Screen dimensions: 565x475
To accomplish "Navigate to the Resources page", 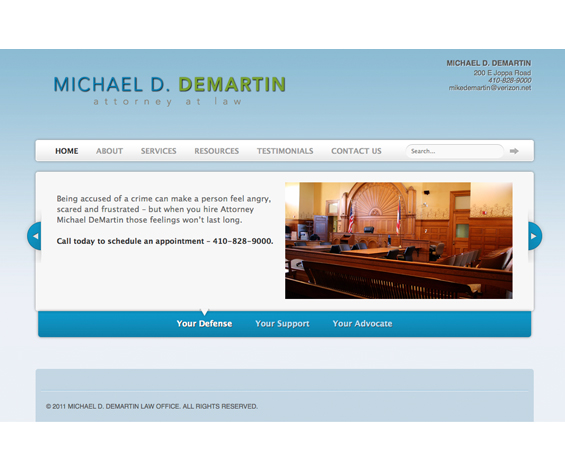I will (x=217, y=151).
